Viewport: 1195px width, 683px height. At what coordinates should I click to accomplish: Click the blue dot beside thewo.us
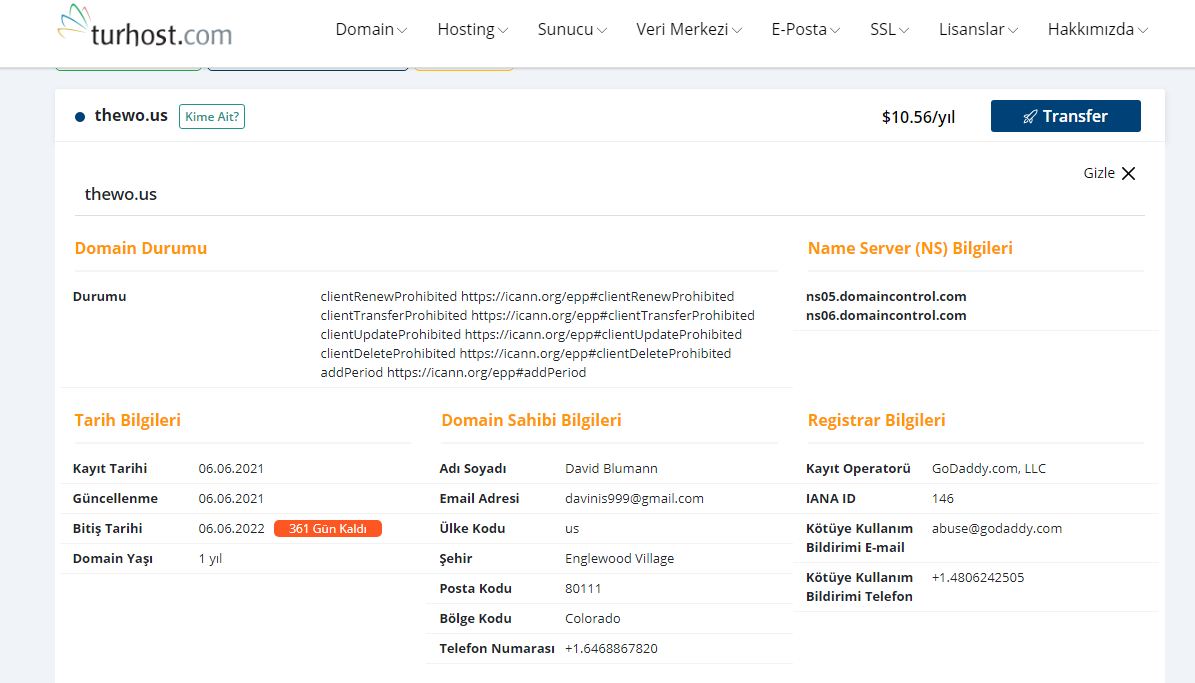click(79, 117)
